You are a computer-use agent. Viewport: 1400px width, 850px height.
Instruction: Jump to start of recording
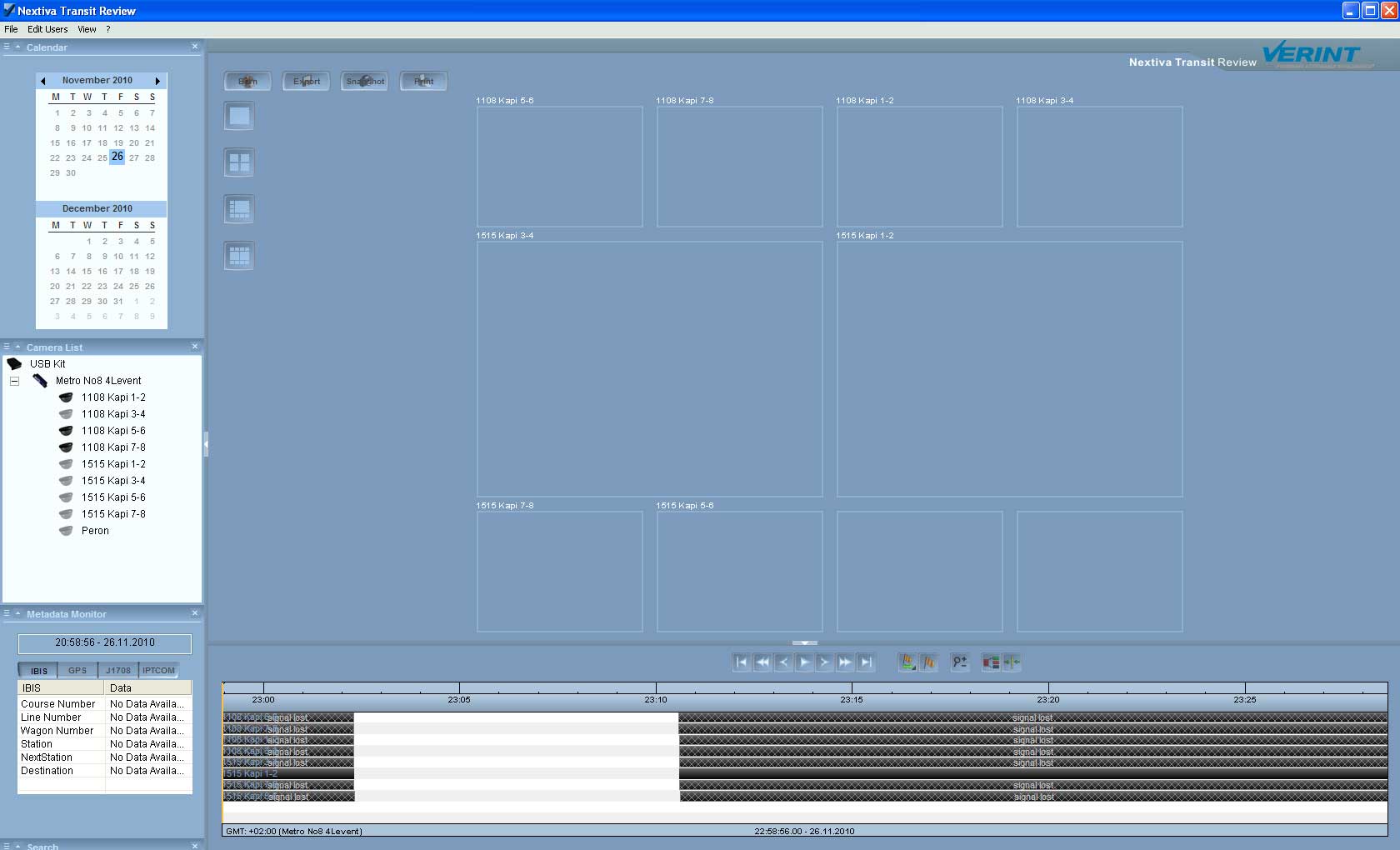tap(741, 662)
